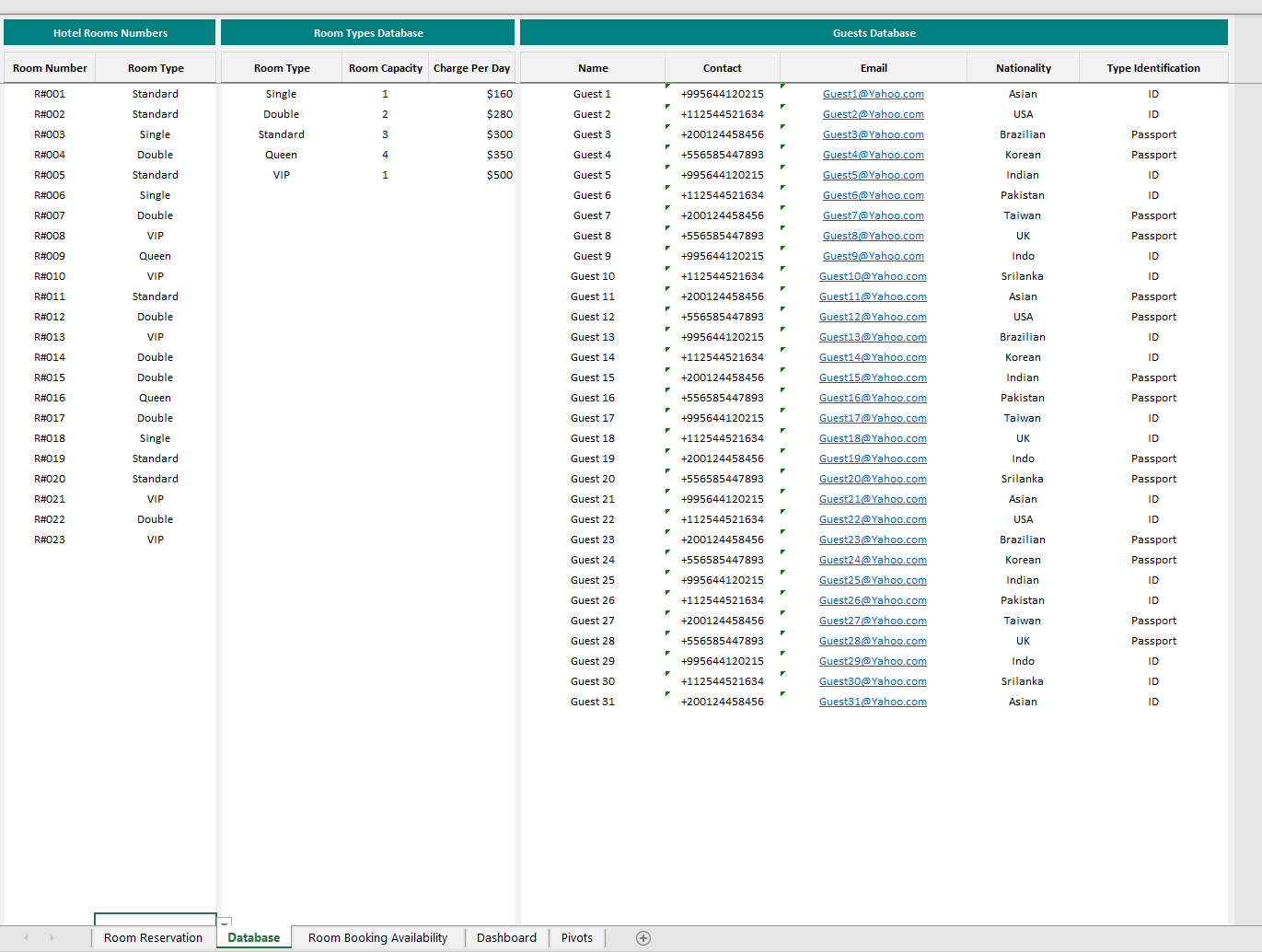
Task: Open the Guest5@Yahoo.com email link
Action: coord(874,175)
